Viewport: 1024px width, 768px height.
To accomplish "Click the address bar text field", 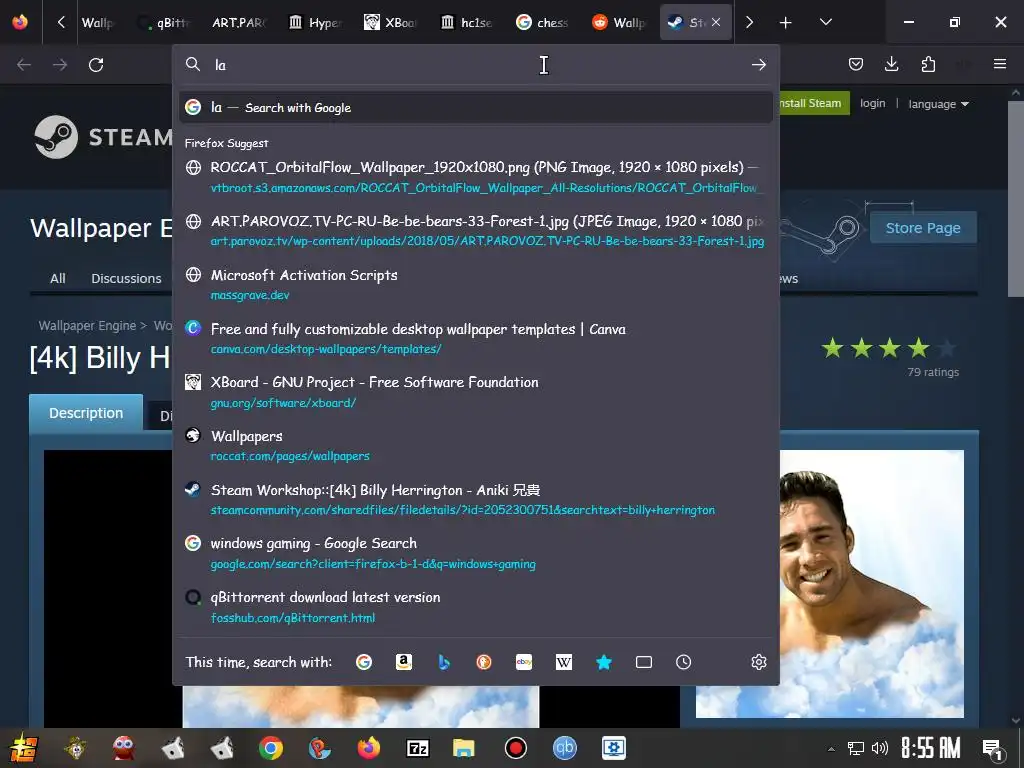I will pyautogui.click(x=477, y=65).
